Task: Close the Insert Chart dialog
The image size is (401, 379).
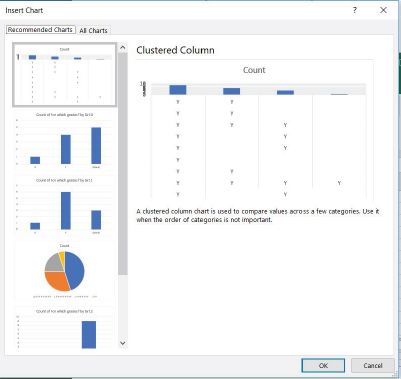Action: coord(383,10)
